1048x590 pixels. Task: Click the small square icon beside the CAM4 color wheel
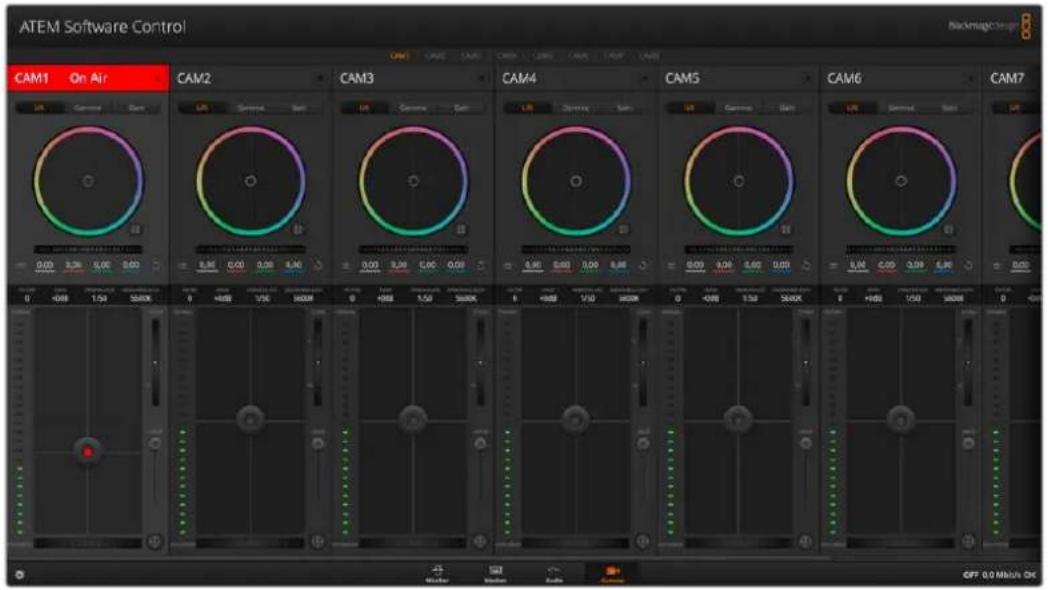(x=623, y=229)
